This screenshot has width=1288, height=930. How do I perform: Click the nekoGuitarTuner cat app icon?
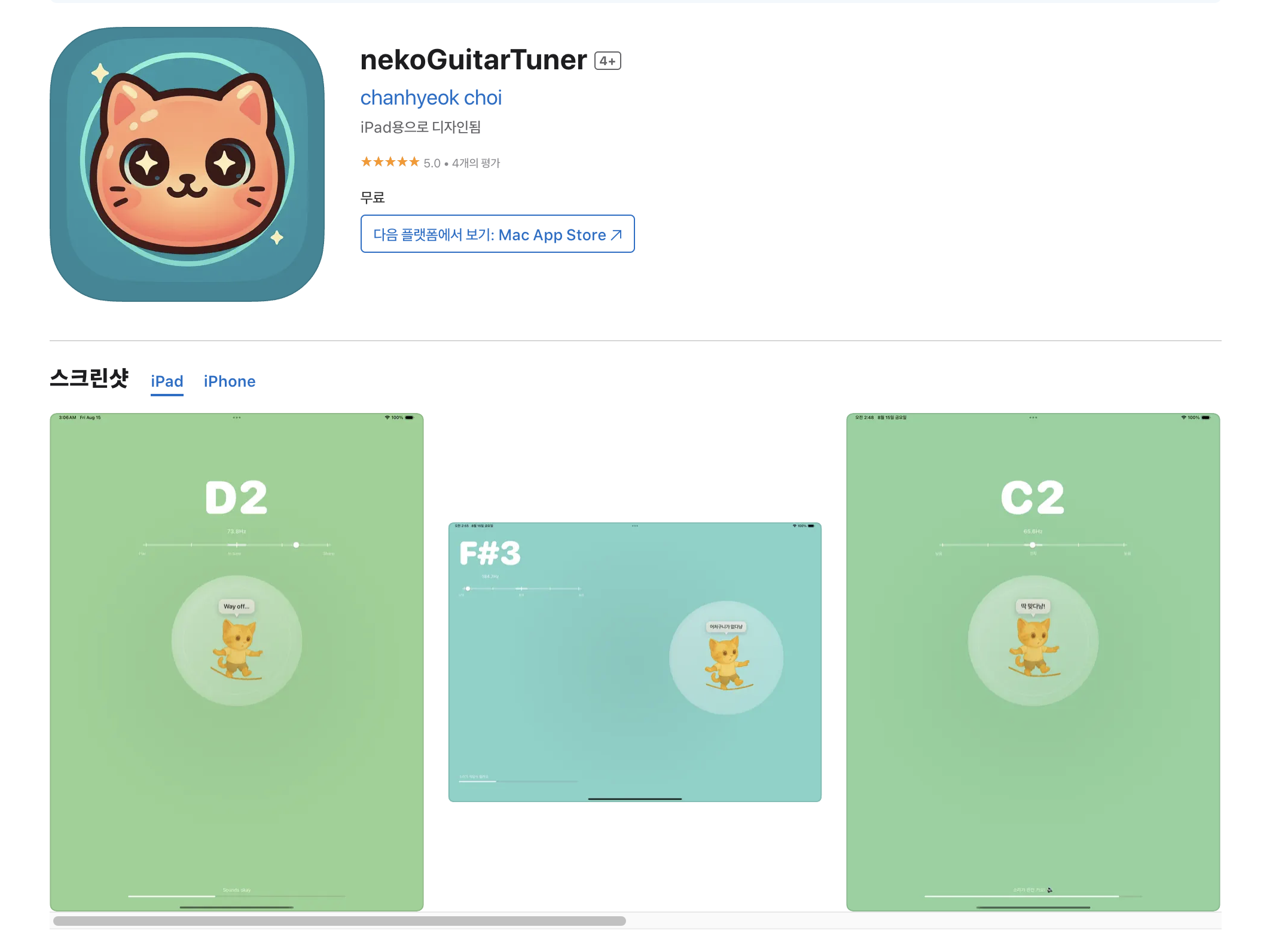(x=187, y=164)
